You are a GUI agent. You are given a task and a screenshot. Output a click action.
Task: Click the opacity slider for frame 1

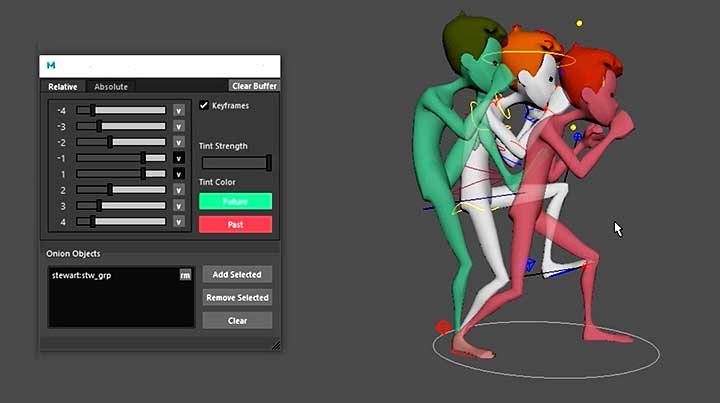[x=121, y=174]
